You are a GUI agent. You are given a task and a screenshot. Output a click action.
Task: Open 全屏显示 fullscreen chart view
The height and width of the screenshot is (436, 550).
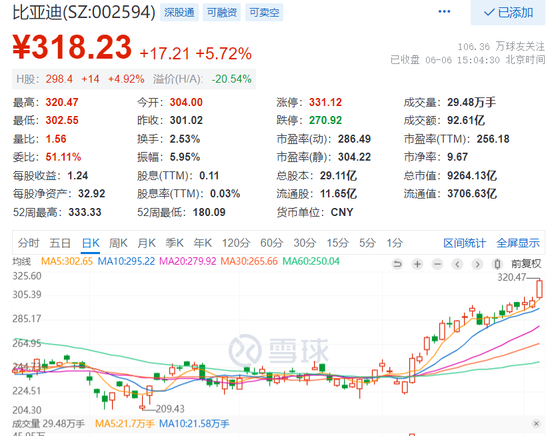[518, 243]
